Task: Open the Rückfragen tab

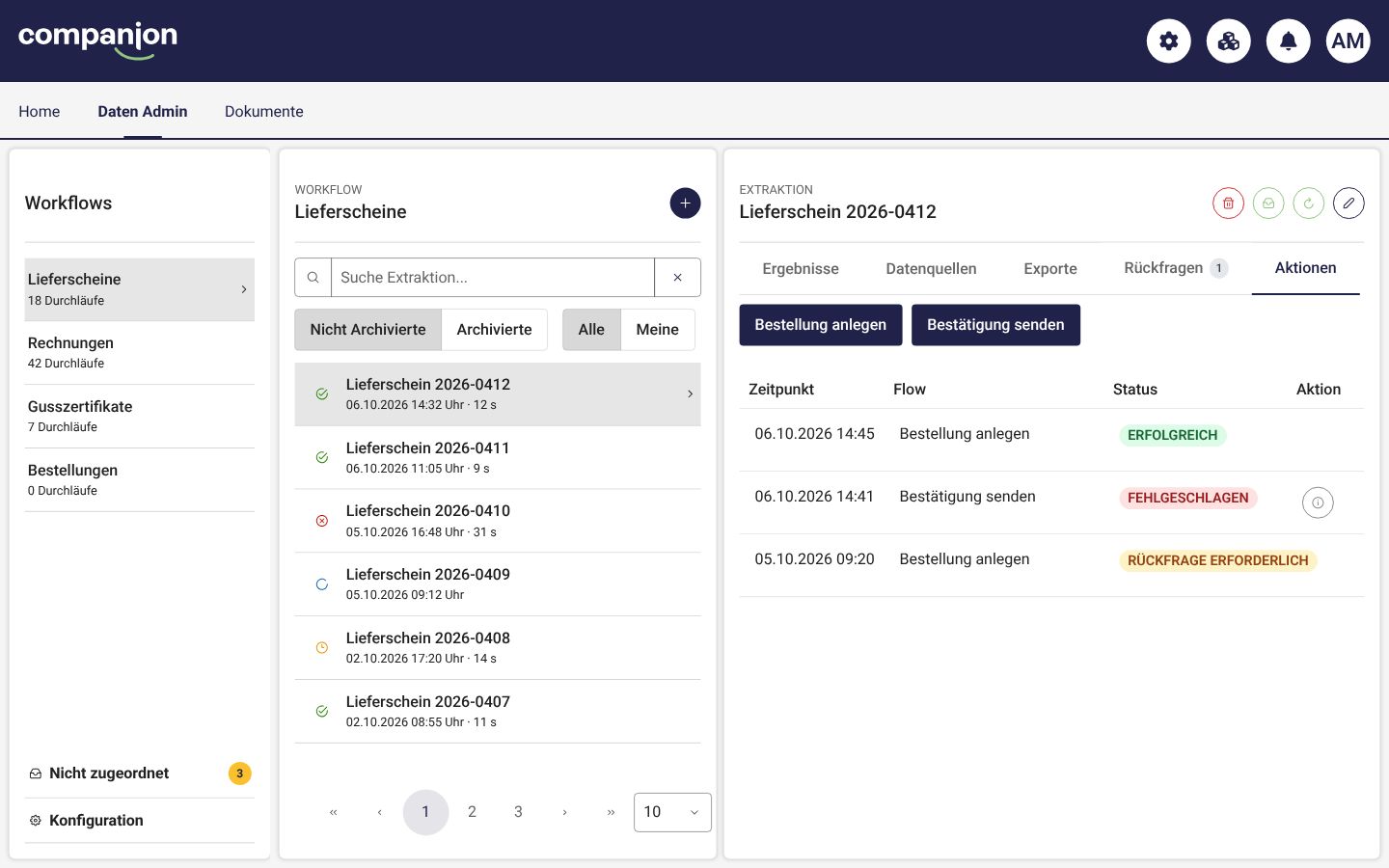Action: 1176,268
